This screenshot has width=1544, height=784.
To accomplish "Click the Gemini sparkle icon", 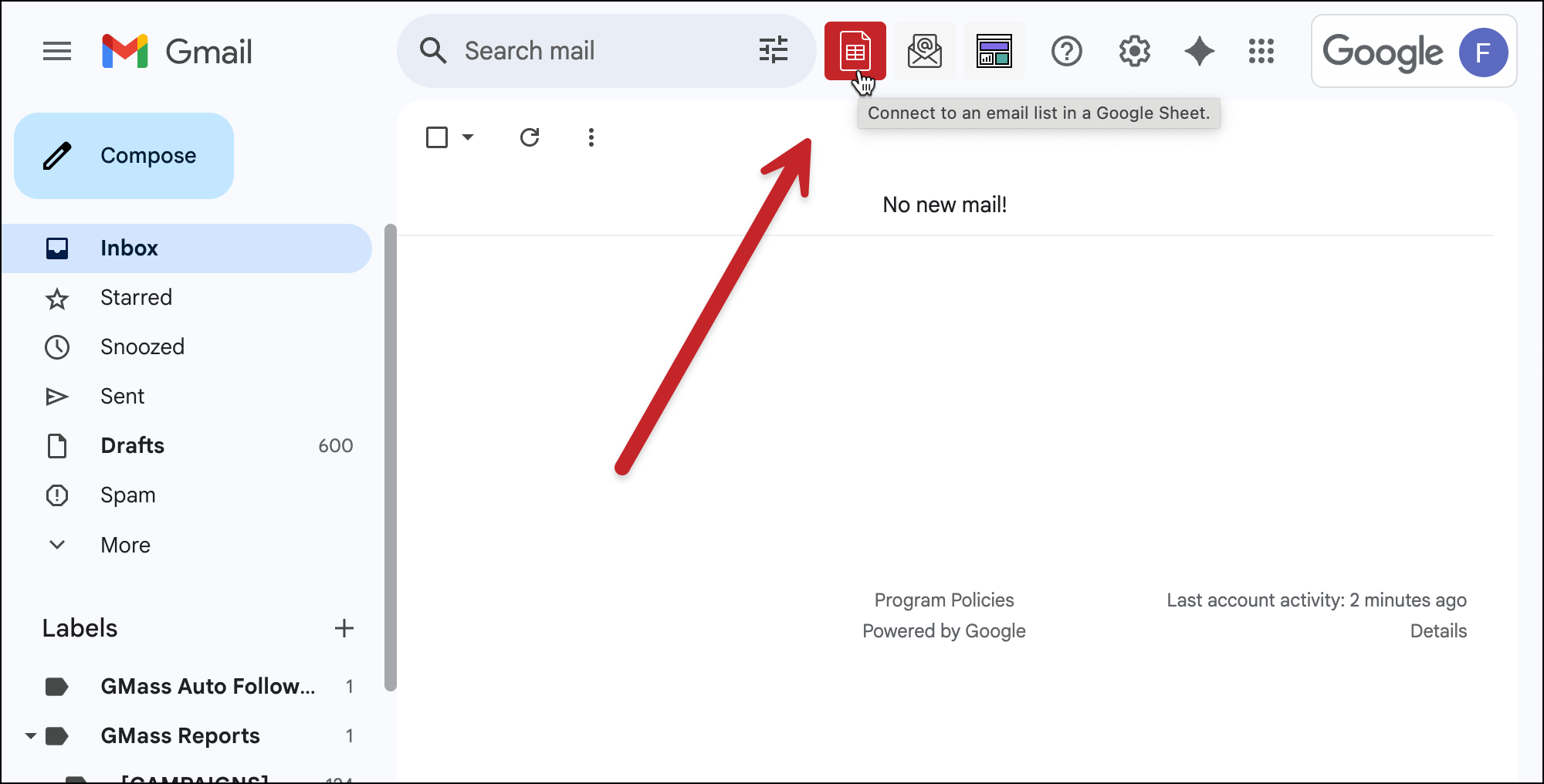I will (1199, 52).
